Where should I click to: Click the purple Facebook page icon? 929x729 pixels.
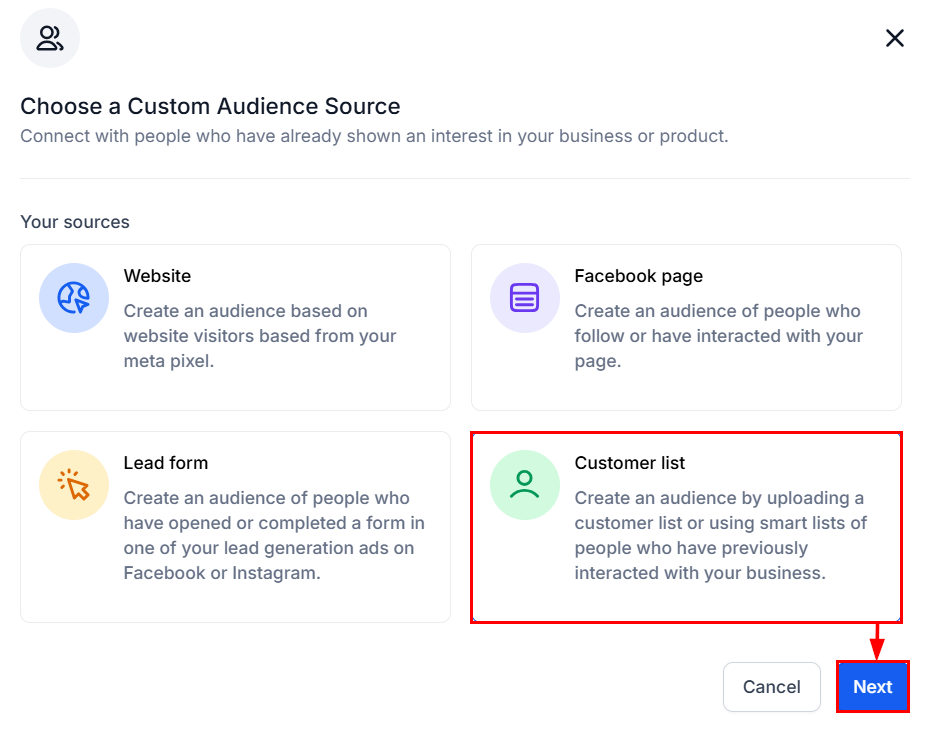pos(524,298)
